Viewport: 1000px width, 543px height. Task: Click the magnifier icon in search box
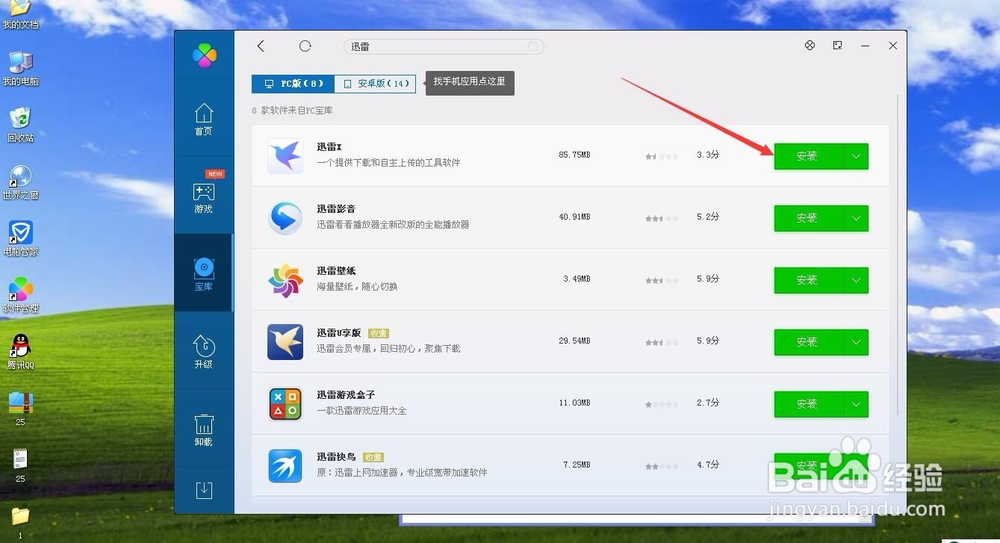(x=533, y=47)
